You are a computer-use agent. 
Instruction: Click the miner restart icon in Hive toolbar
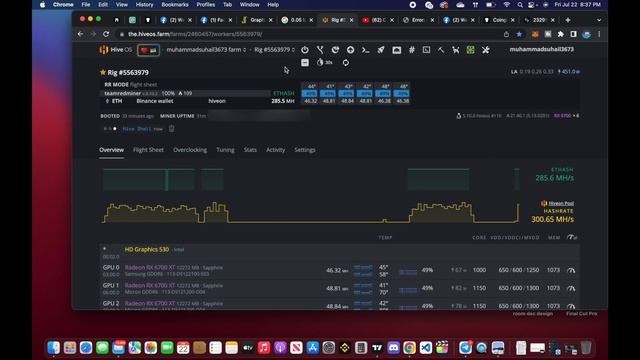[335, 50]
